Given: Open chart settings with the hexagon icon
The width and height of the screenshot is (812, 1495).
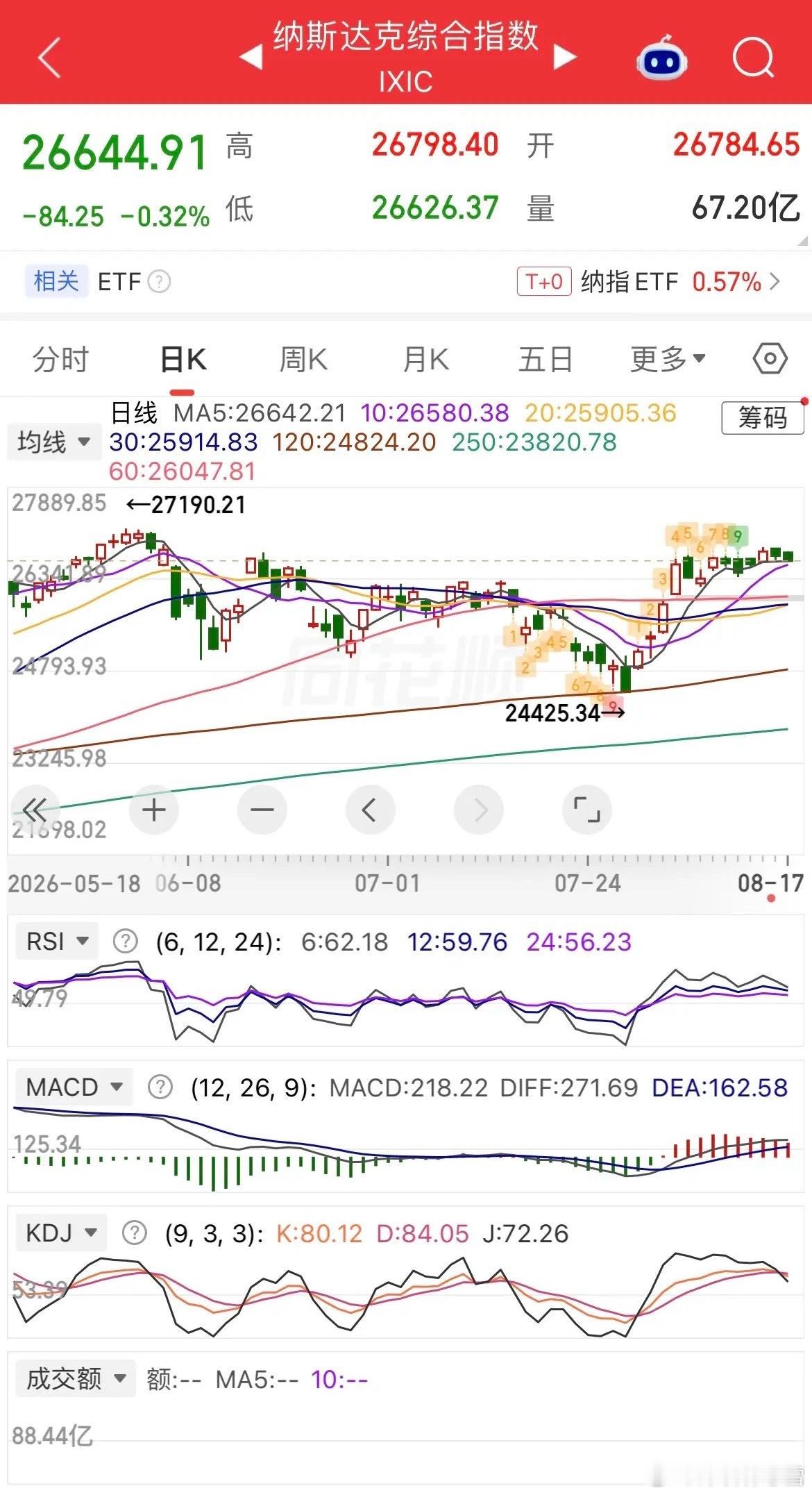Looking at the screenshot, I should point(770,359).
